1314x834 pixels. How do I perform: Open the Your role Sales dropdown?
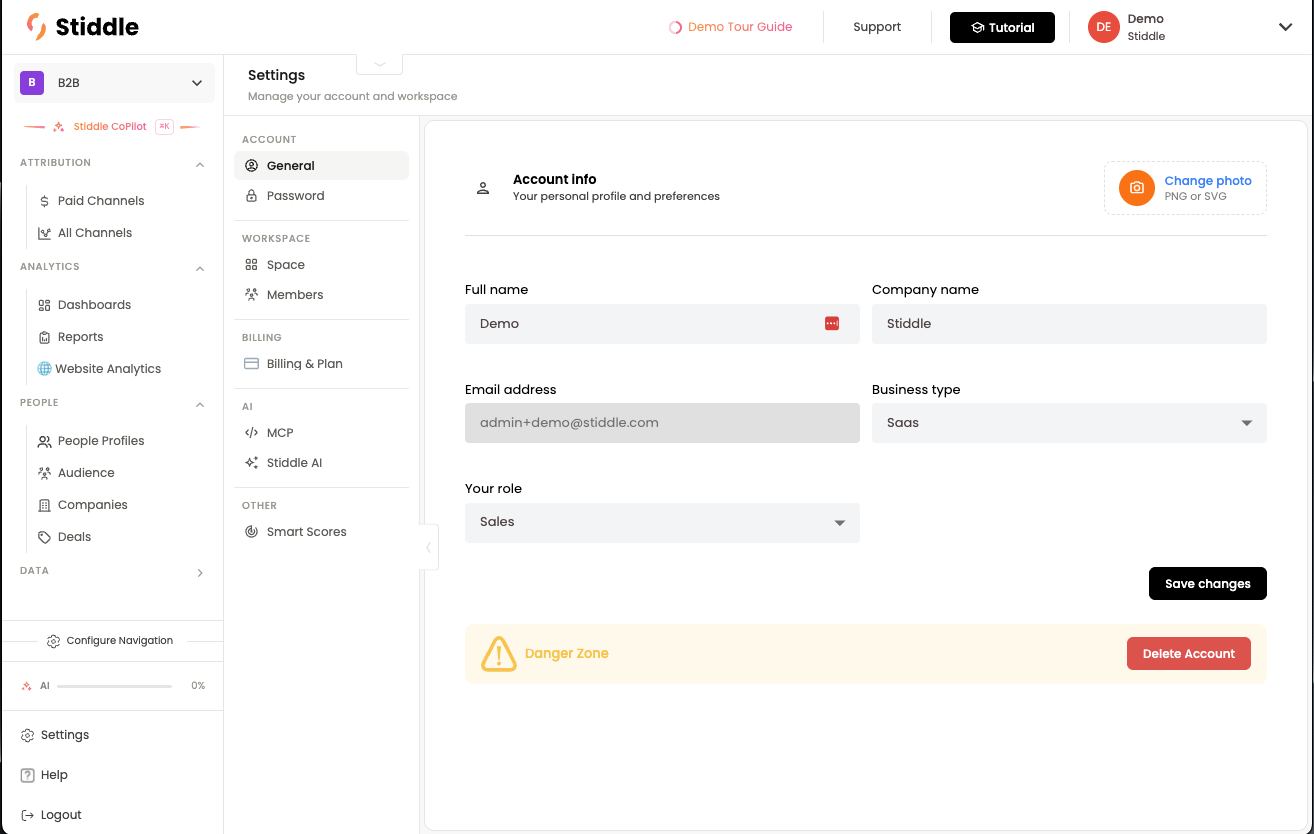[662, 523]
